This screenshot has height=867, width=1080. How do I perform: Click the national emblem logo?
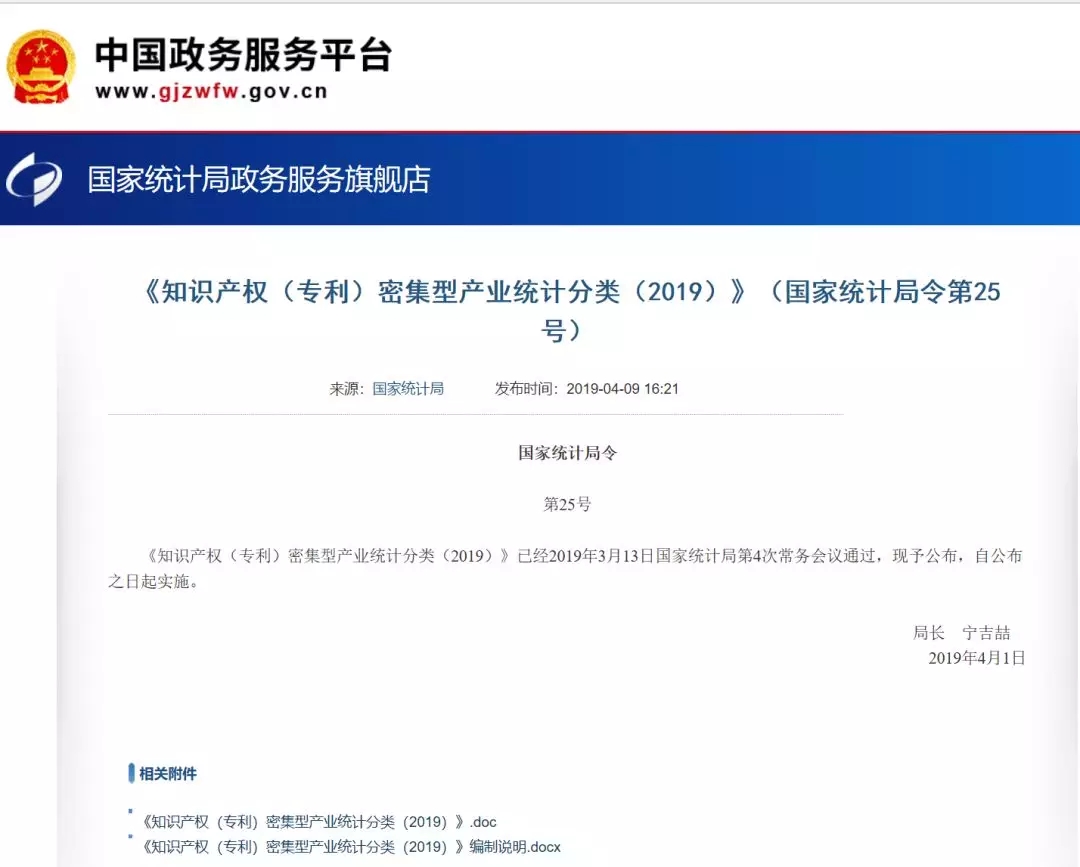pos(41,67)
